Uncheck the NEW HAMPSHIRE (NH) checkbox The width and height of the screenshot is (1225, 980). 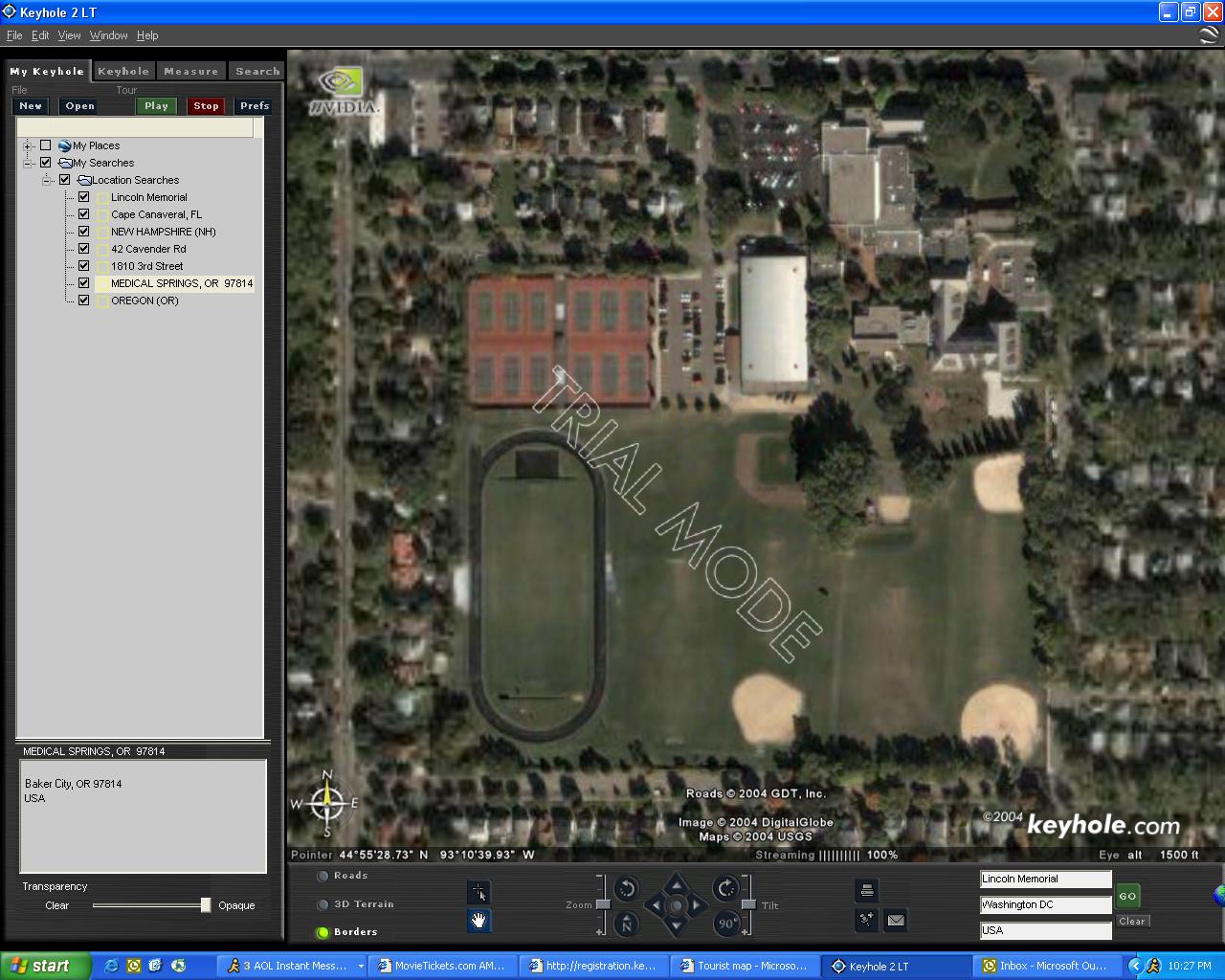point(83,232)
